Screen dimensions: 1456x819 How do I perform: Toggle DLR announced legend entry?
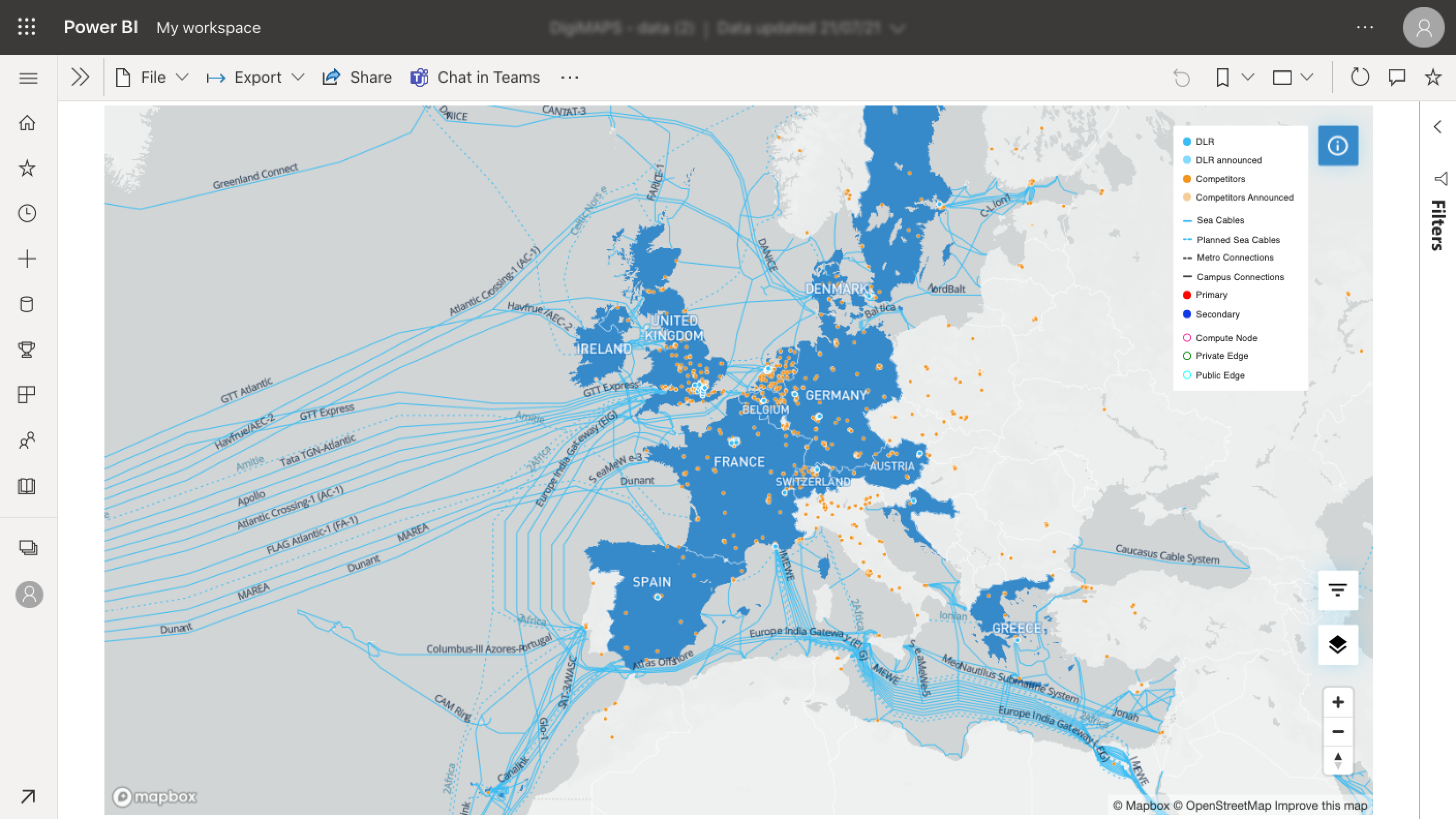coord(1222,160)
